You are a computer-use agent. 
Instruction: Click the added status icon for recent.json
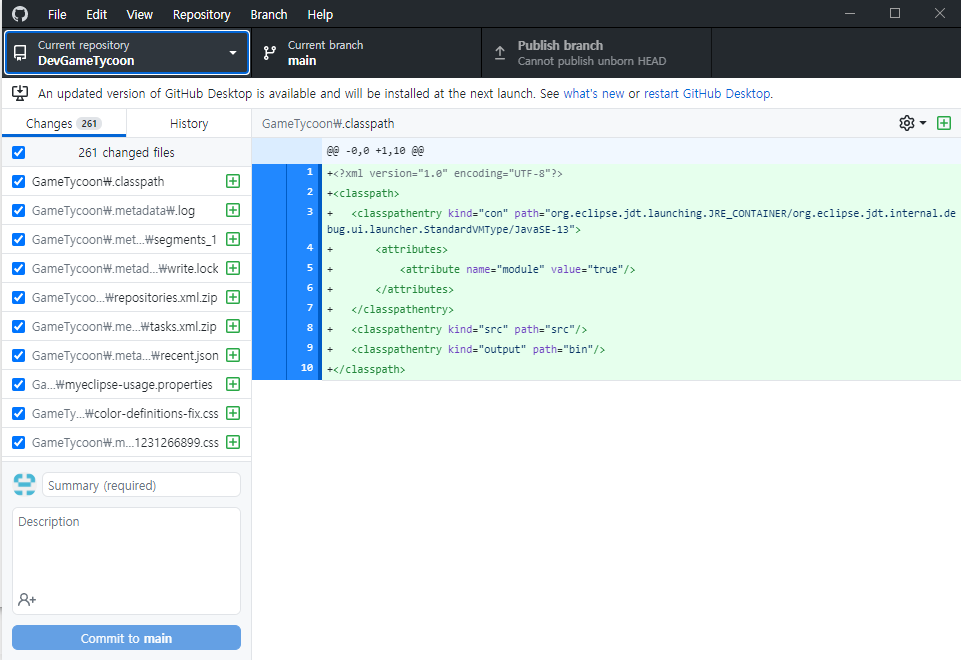pyautogui.click(x=233, y=355)
